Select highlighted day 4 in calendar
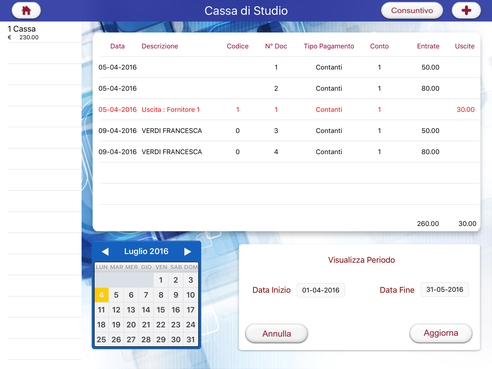The image size is (492, 369). click(101, 295)
